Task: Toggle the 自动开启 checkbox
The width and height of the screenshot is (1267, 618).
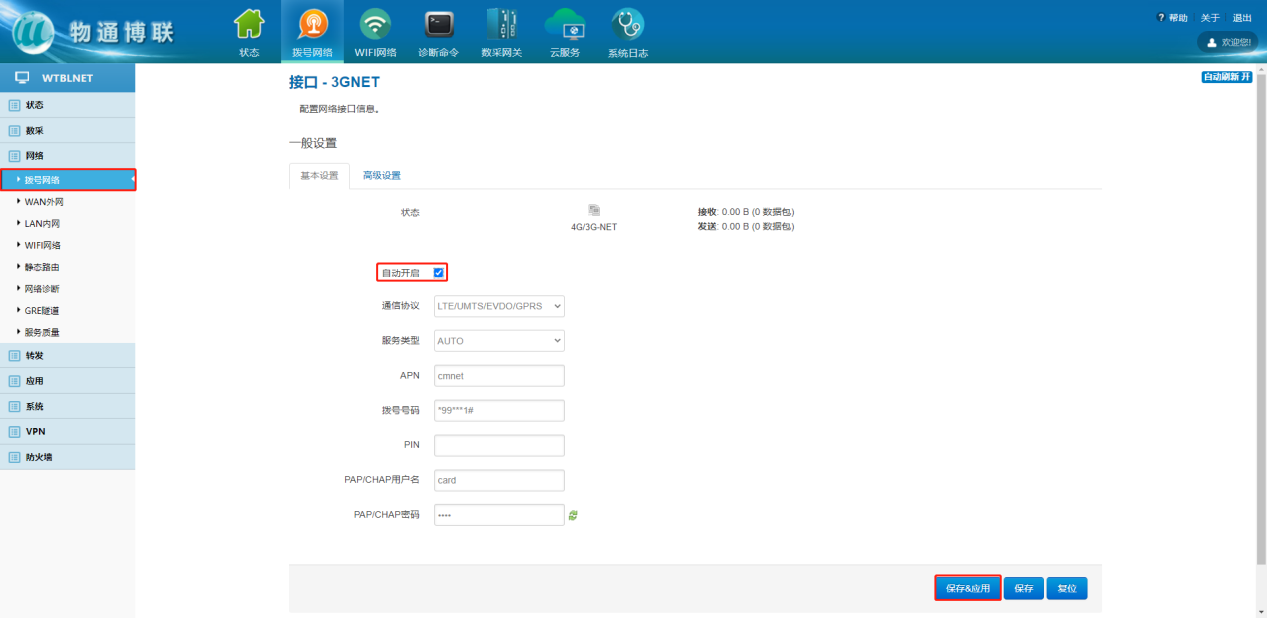Action: point(438,273)
